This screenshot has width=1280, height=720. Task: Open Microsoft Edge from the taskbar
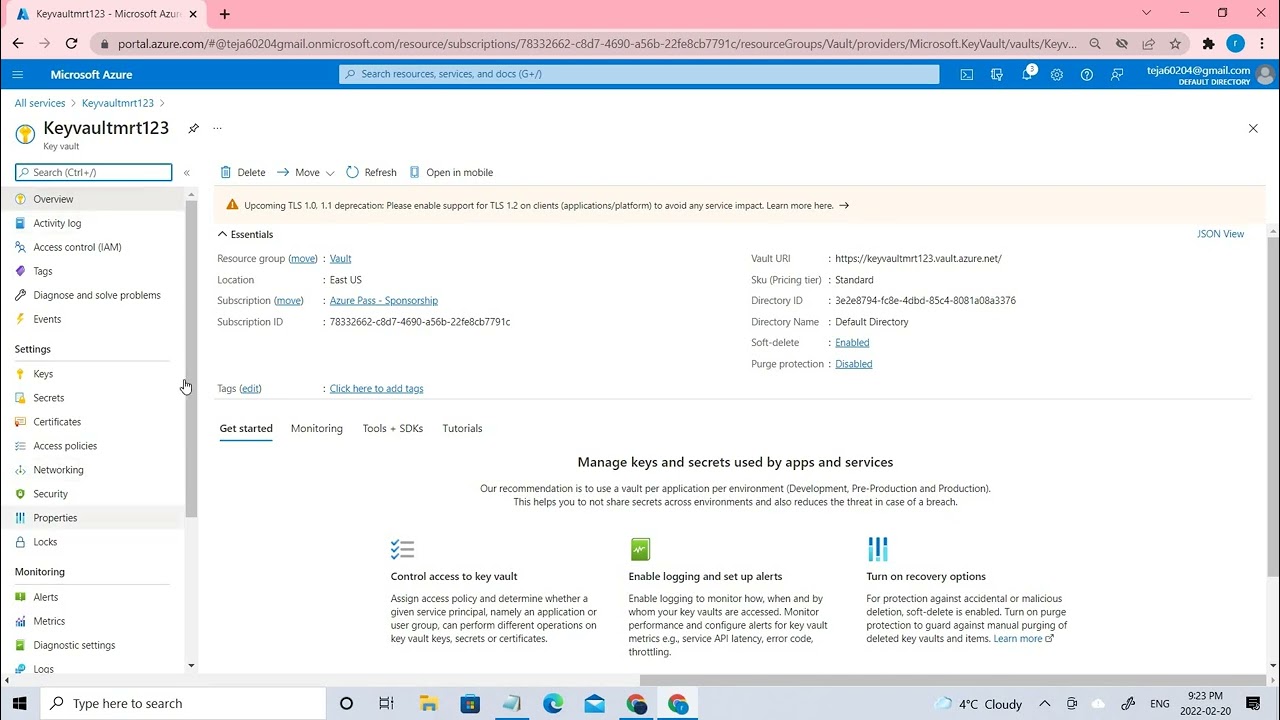click(x=553, y=703)
